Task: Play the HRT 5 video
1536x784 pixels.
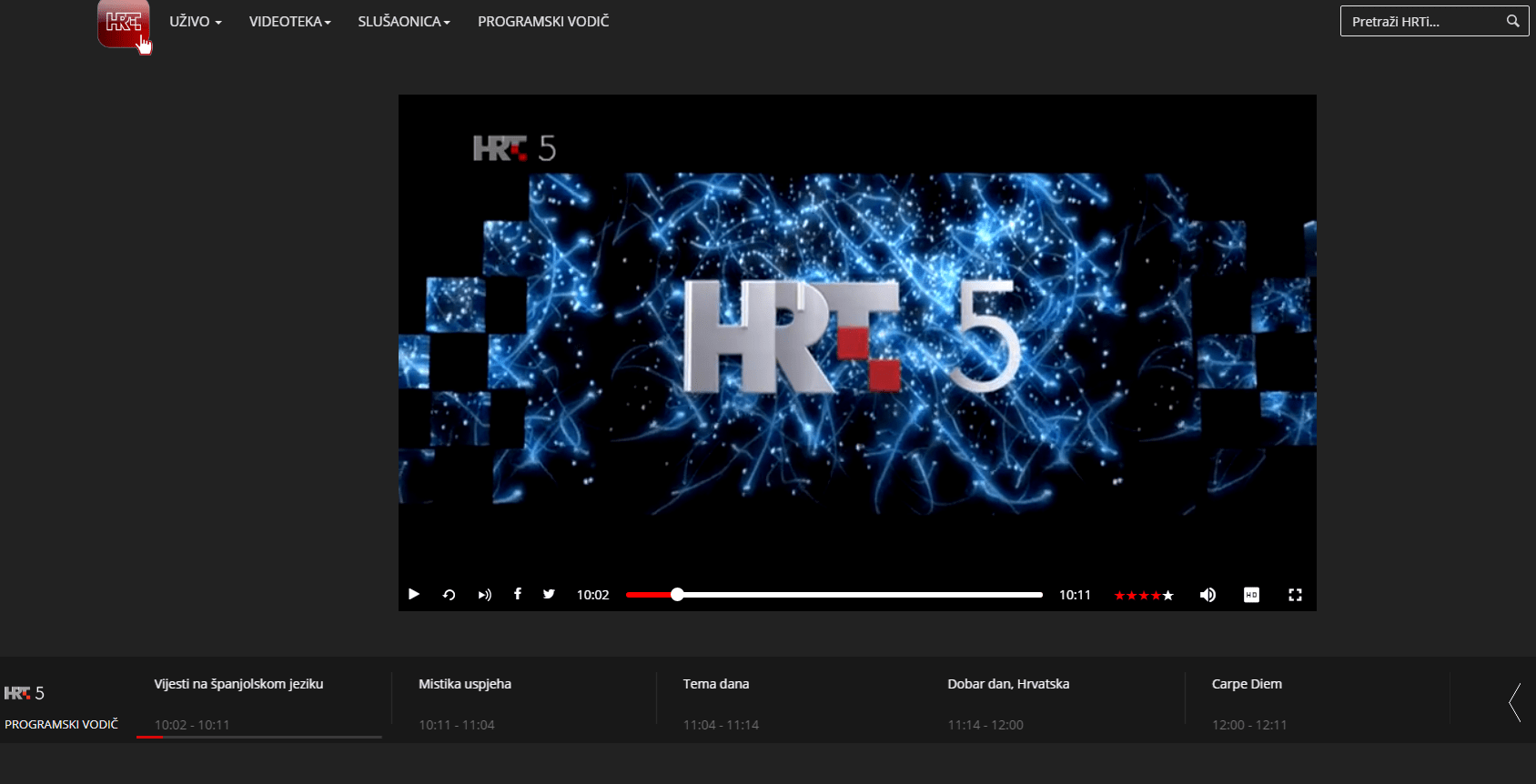Action: coord(414,594)
